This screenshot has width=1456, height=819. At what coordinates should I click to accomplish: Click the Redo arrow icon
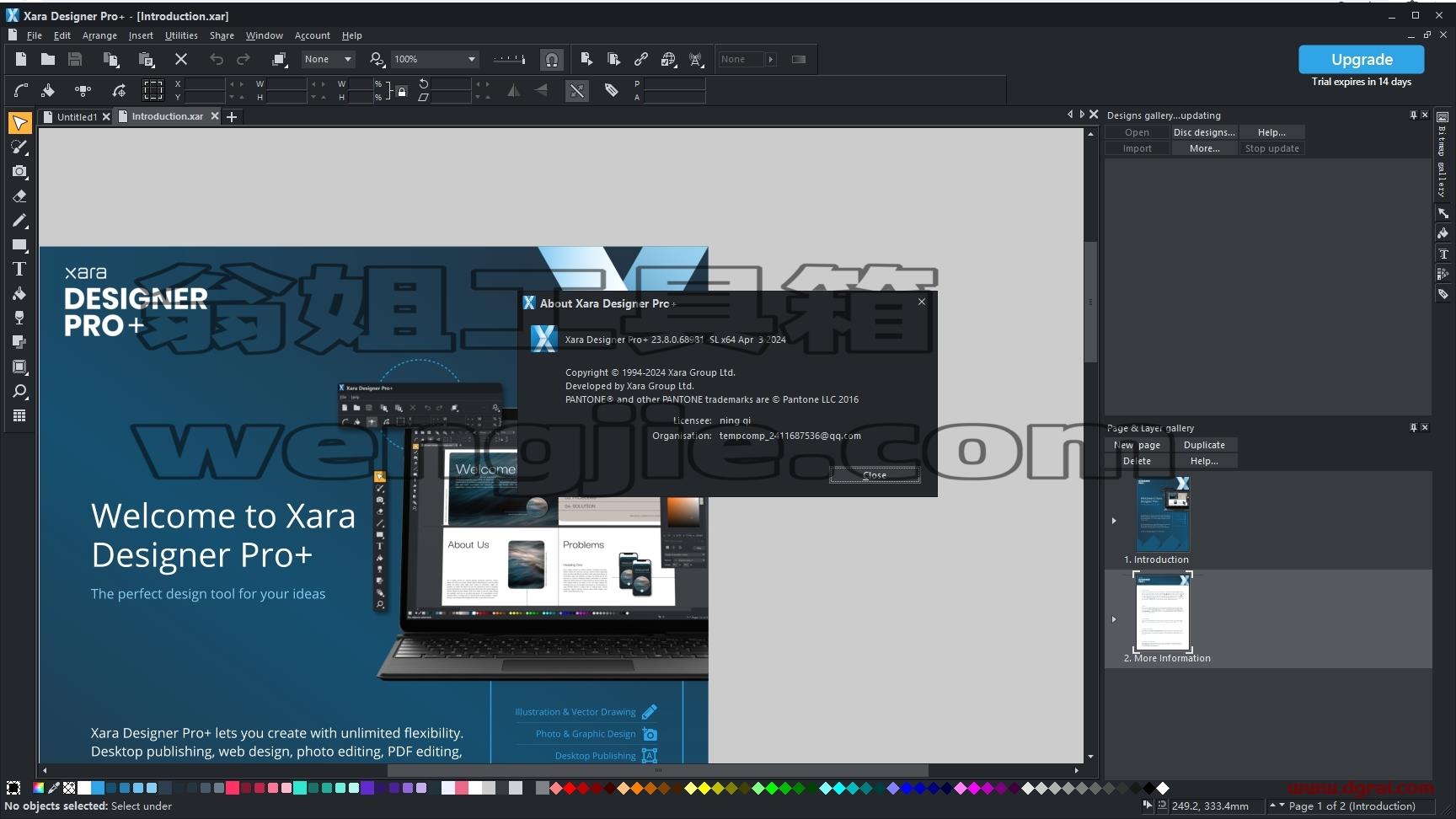click(x=244, y=59)
